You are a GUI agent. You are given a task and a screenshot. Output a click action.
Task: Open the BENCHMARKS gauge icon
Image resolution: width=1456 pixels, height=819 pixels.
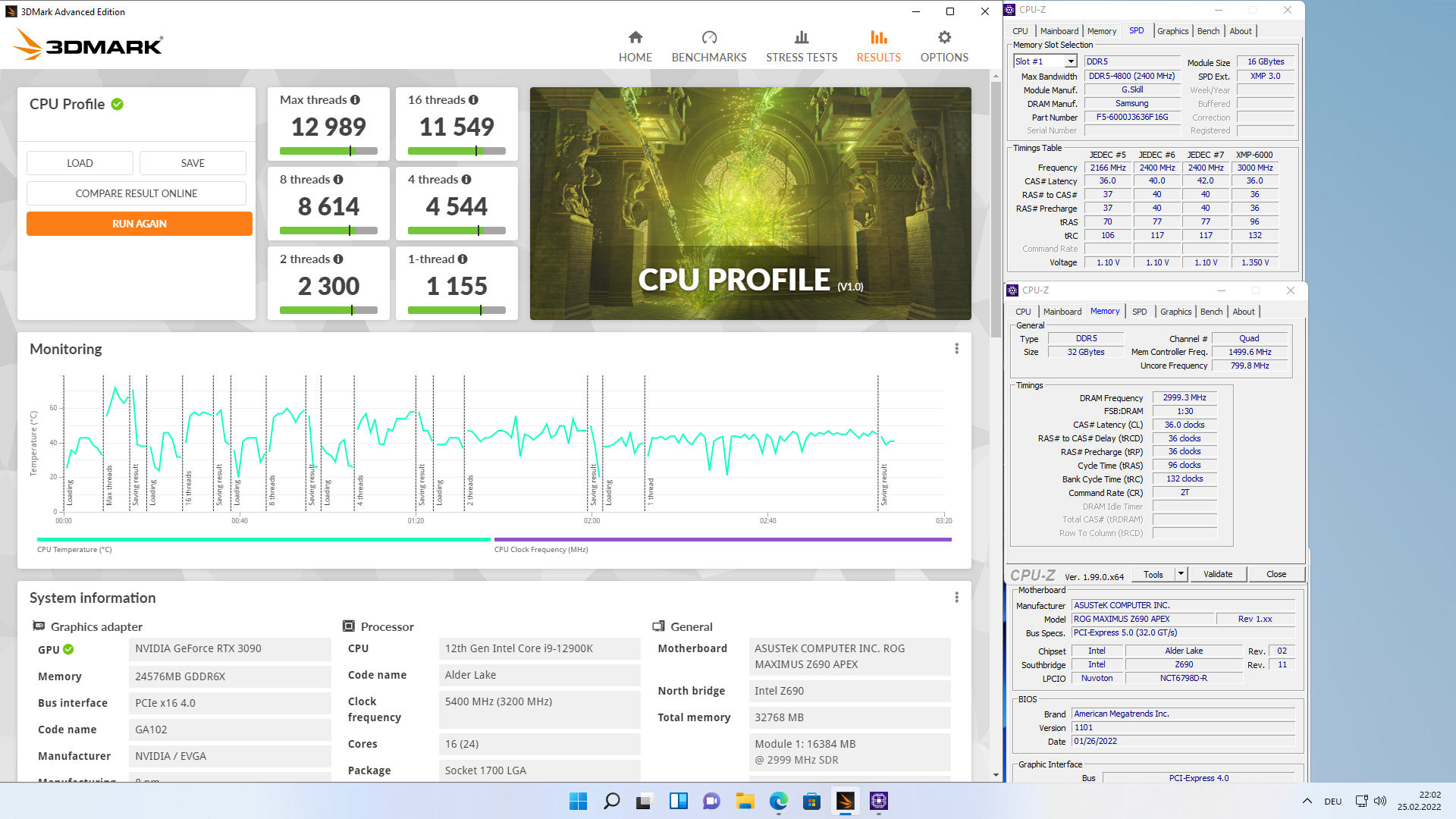709,37
